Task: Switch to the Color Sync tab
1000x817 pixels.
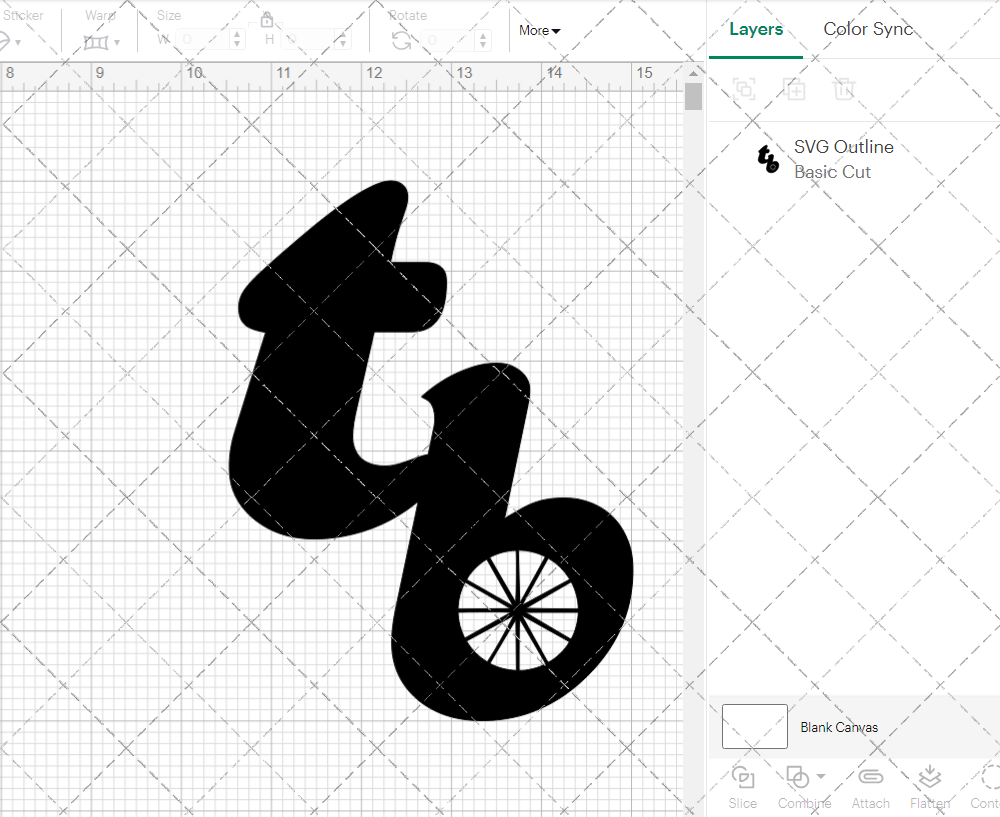Action: pos(868,29)
